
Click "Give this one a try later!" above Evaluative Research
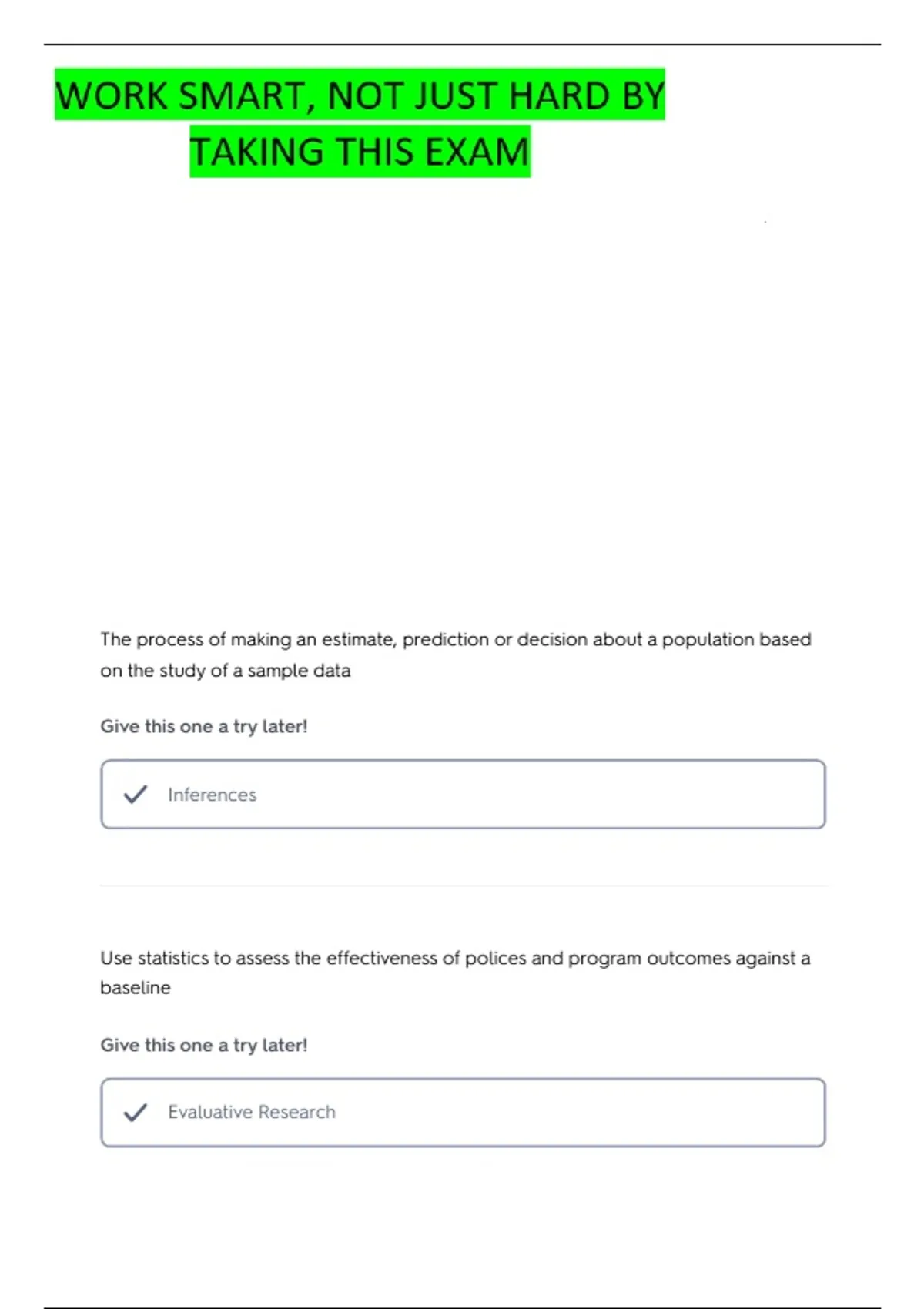click(204, 1046)
